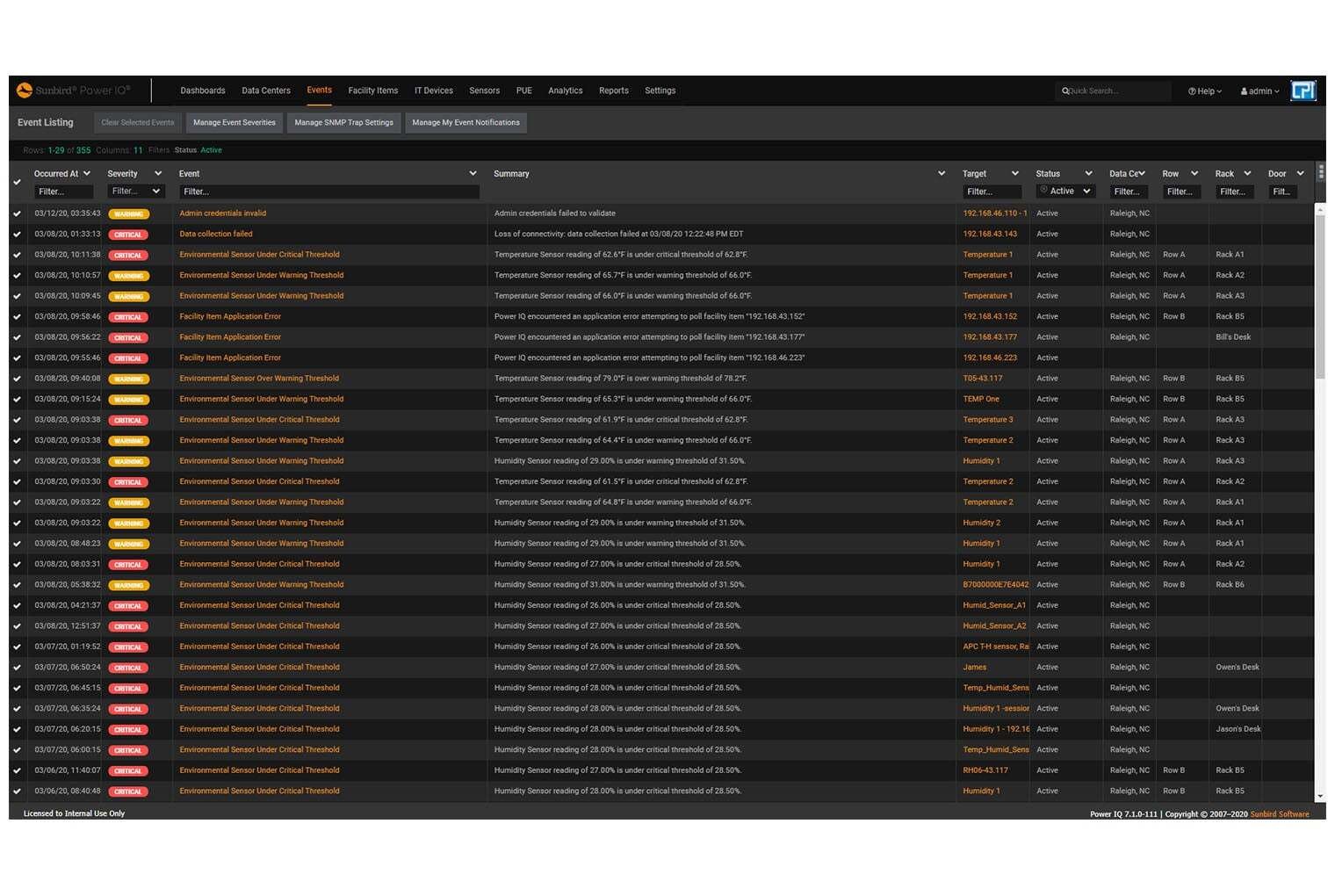This screenshot has width=1335, height=896.
Task: Open the Occurred At column header menu arrow
Action: coord(87,174)
